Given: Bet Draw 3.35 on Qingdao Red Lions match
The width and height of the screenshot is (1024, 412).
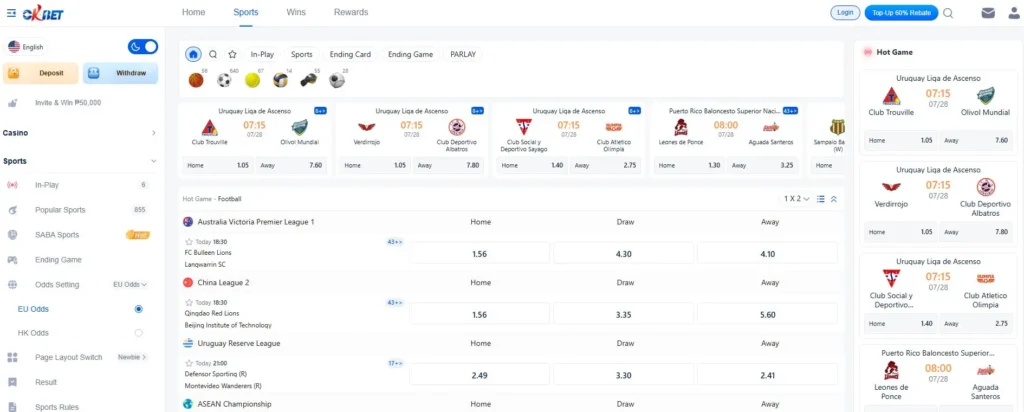Looking at the screenshot, I should click(624, 315).
